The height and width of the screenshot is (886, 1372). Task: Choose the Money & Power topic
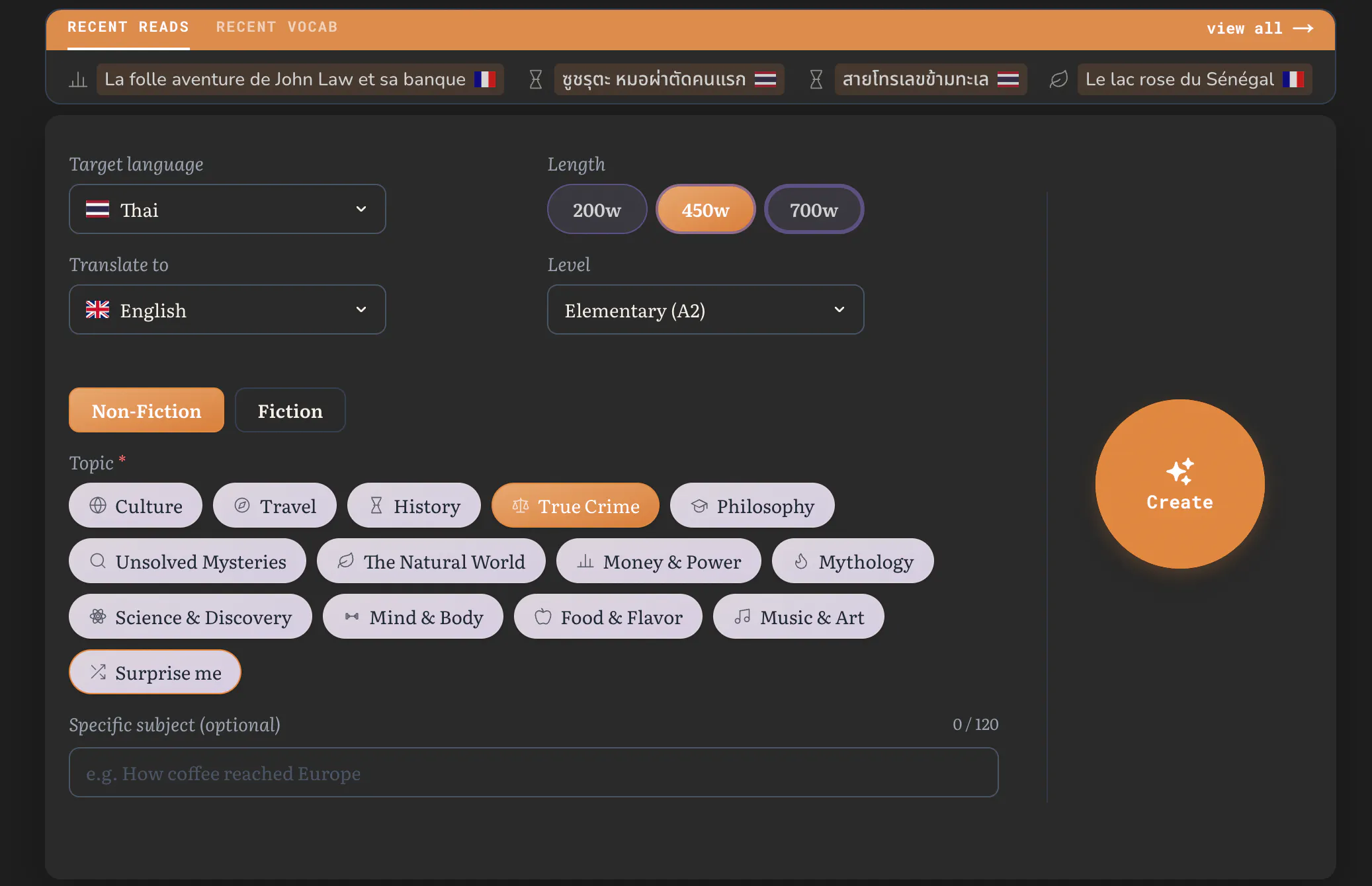tap(659, 561)
